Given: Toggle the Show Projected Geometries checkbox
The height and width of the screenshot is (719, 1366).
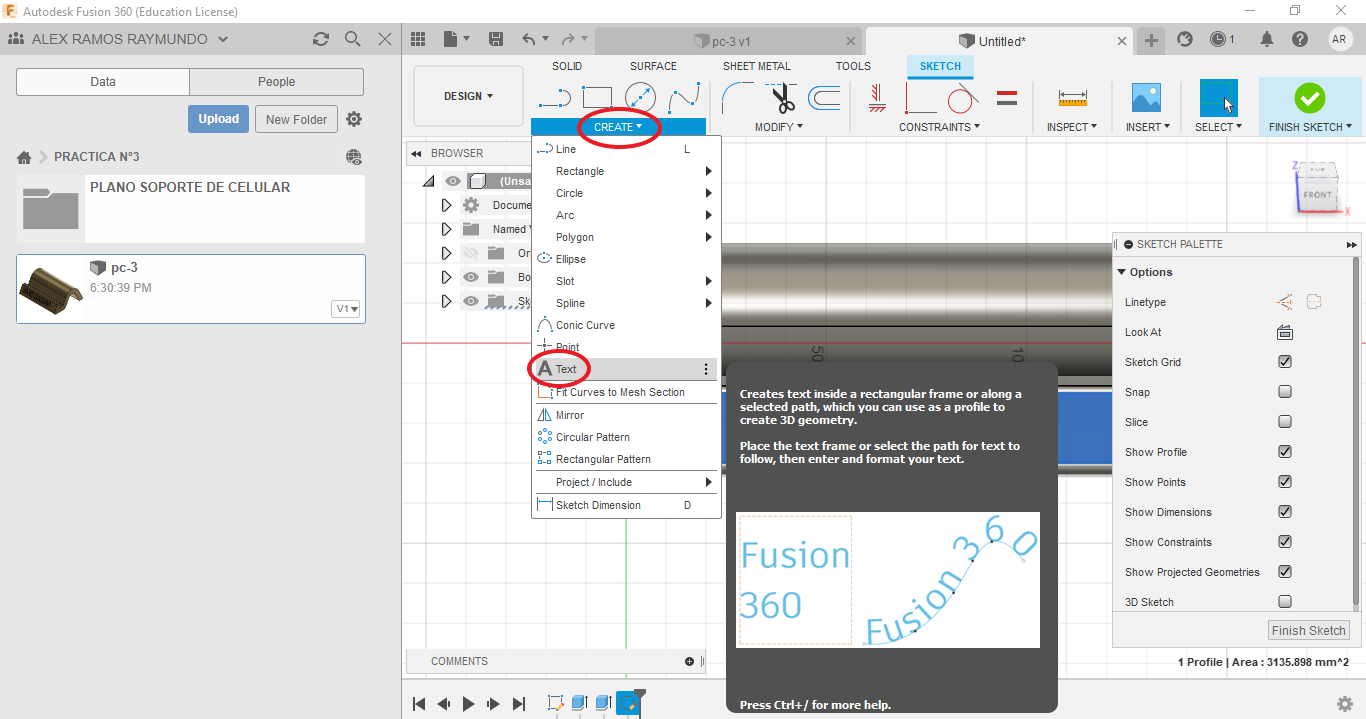Looking at the screenshot, I should click(1285, 572).
